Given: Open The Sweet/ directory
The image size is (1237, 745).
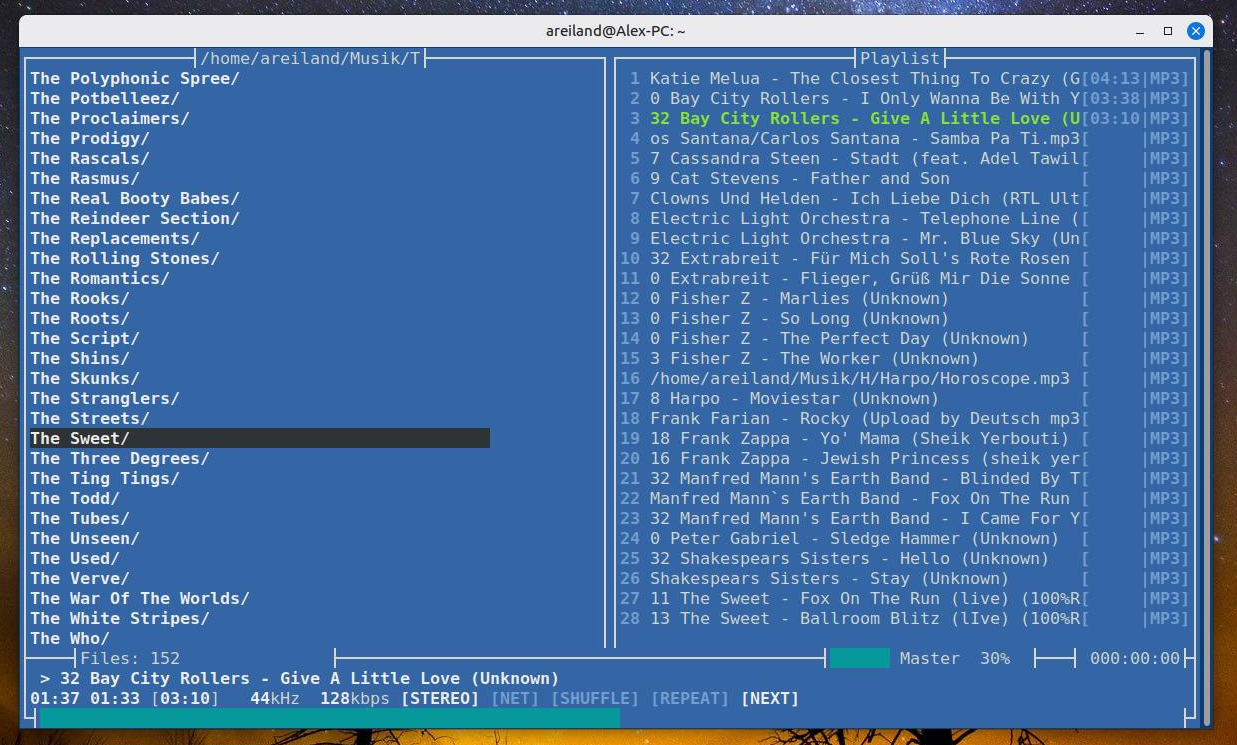Looking at the screenshot, I should click(x=260, y=438).
